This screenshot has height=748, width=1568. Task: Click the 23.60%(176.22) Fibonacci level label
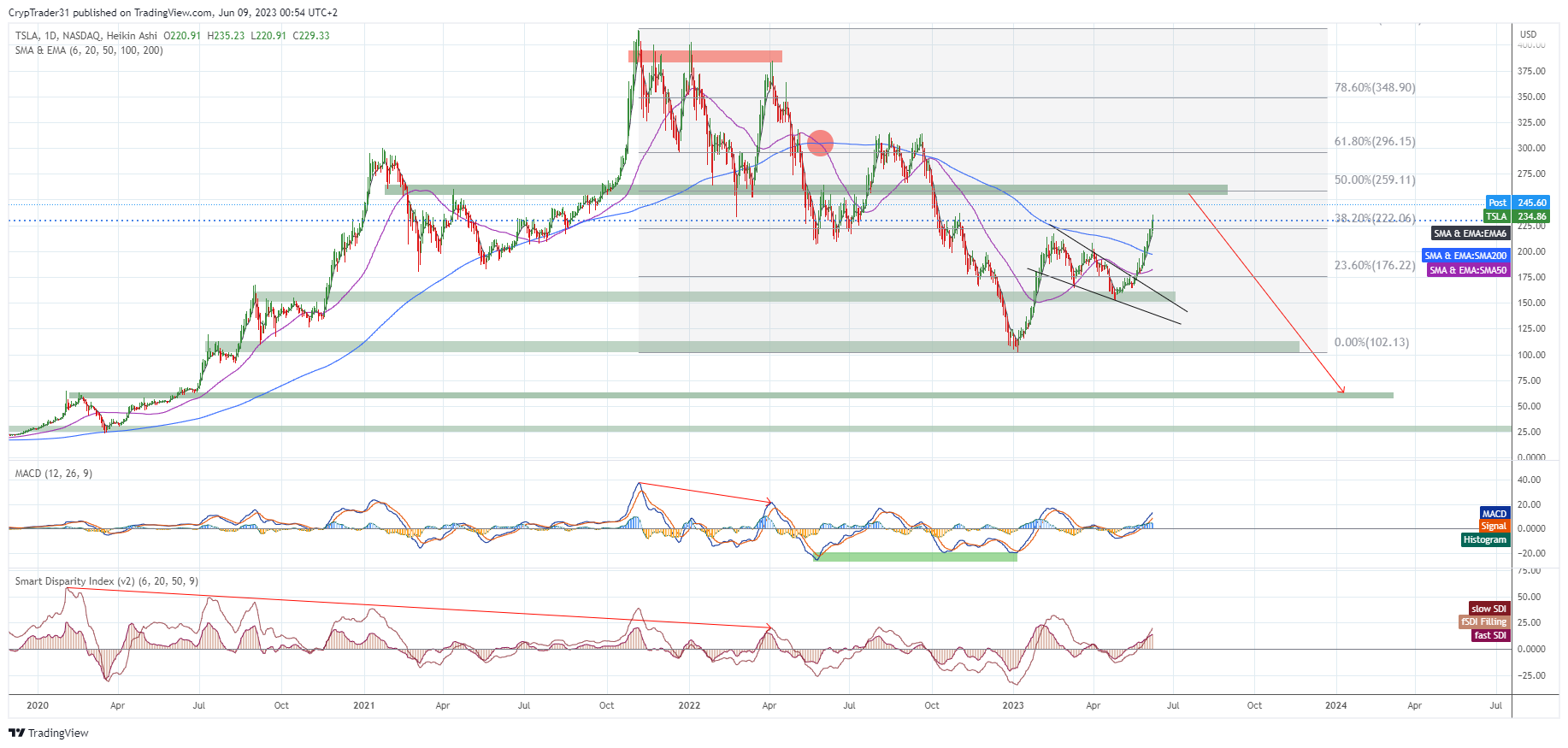[1375, 265]
